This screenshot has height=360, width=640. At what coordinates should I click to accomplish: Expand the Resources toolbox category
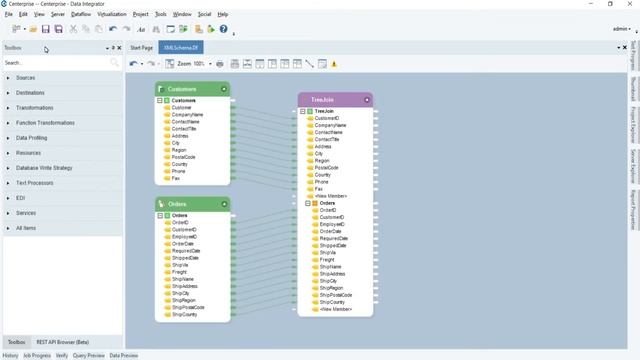coord(8,153)
